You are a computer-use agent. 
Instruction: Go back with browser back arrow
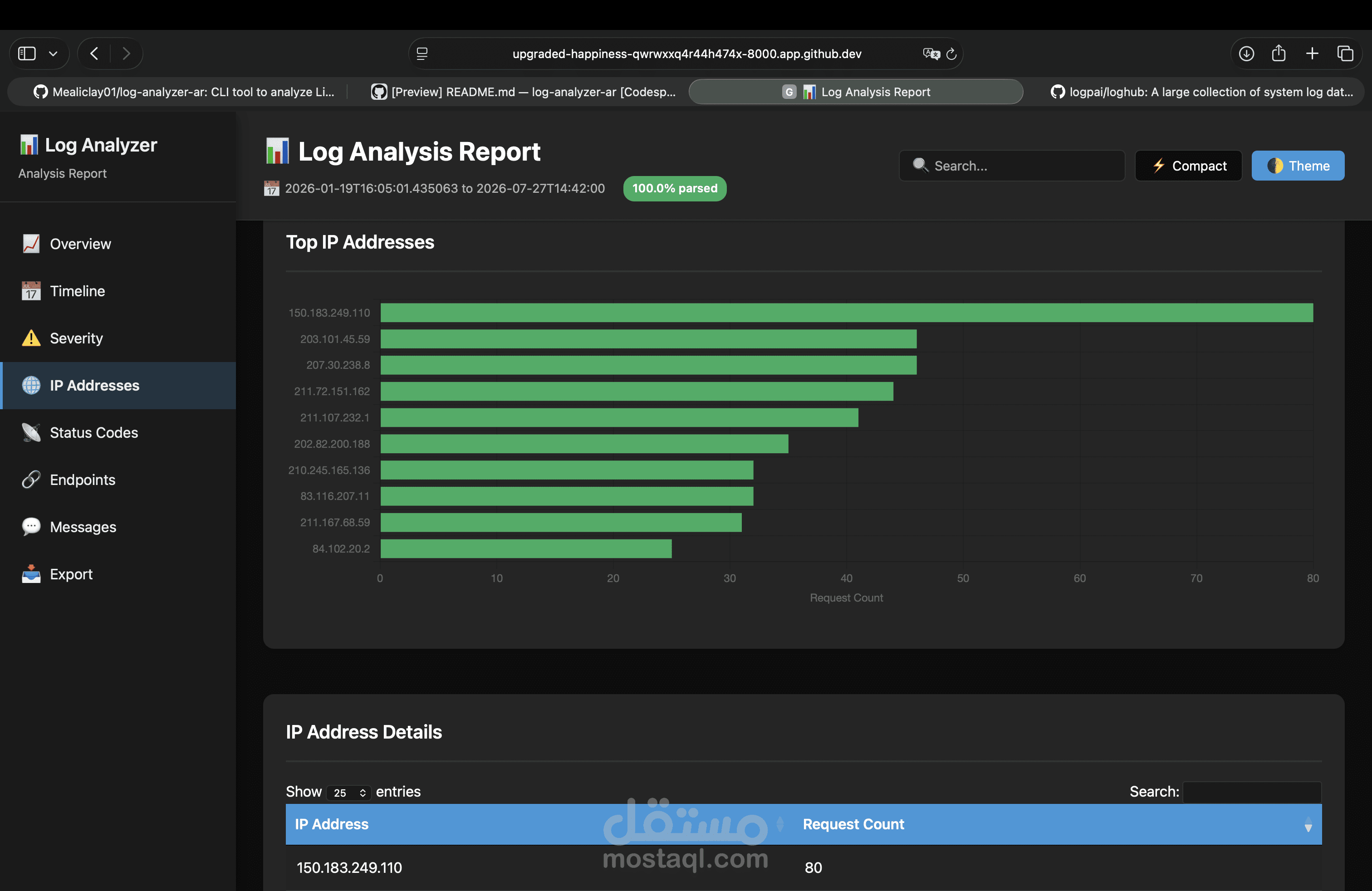pyautogui.click(x=94, y=54)
